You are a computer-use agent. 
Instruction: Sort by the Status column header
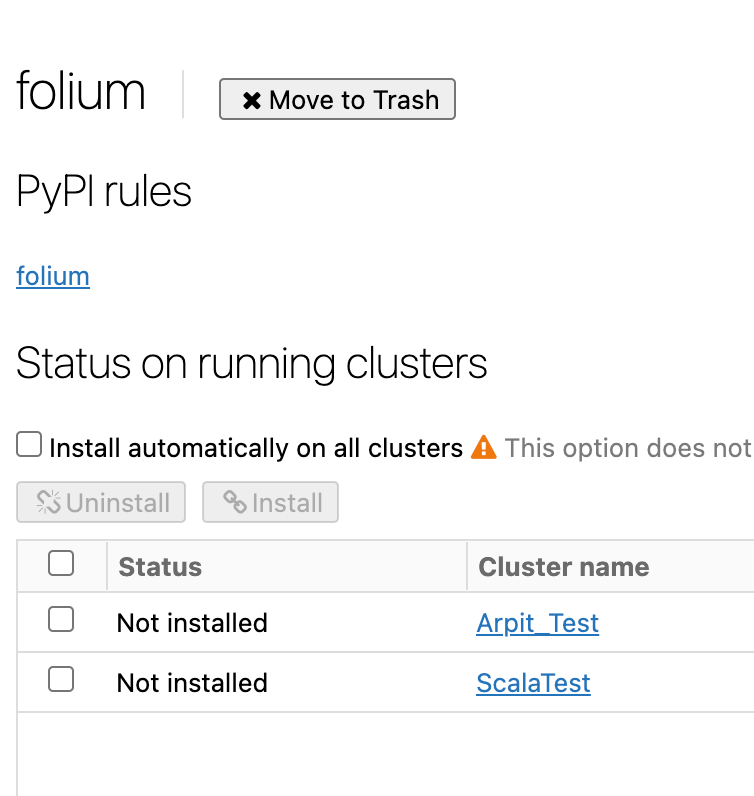click(160, 567)
